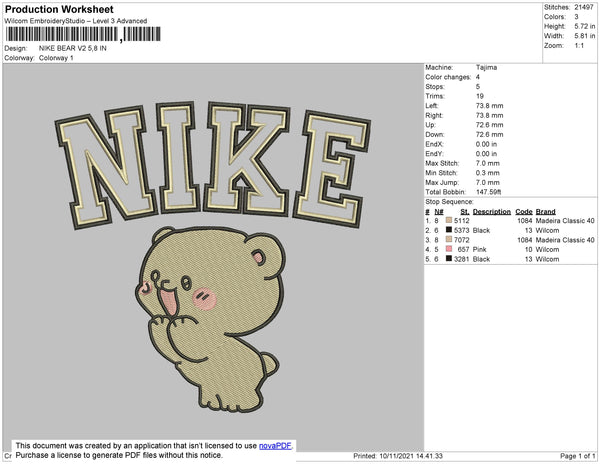The width and height of the screenshot is (600, 464).
Task: Click the printed timestamp '10/11/2021 14.41.33'
Action: (411, 456)
